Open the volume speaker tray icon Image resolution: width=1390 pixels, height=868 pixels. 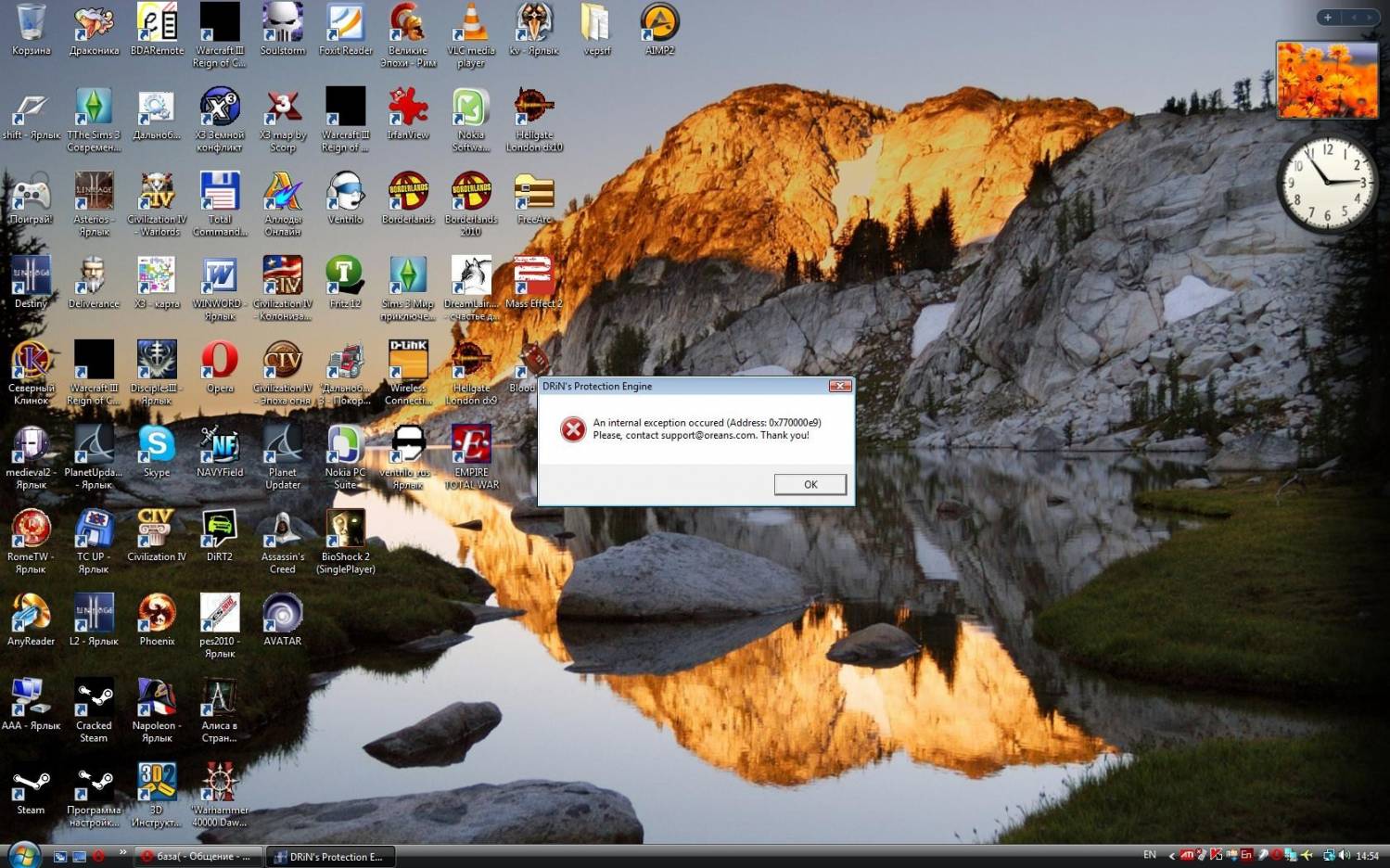[1344, 855]
